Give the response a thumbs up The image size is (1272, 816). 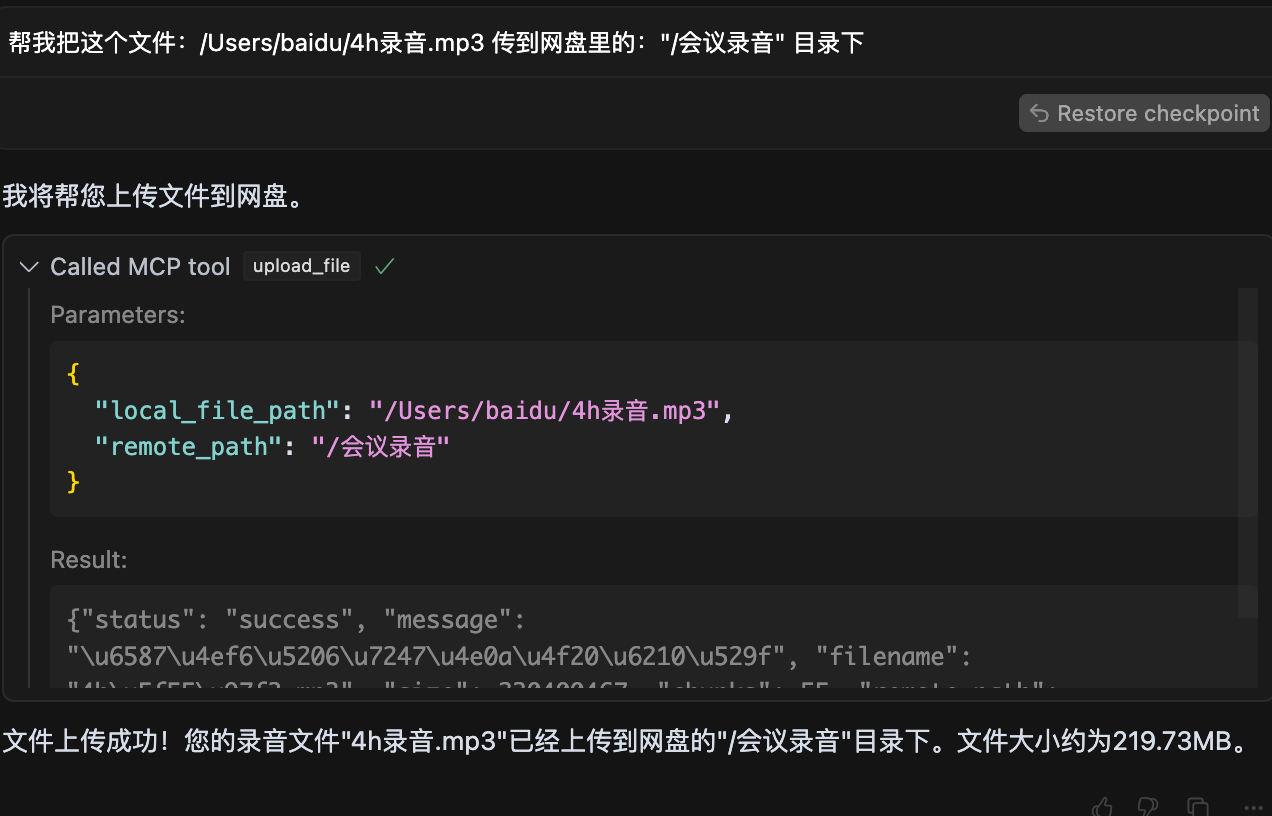click(x=1102, y=806)
